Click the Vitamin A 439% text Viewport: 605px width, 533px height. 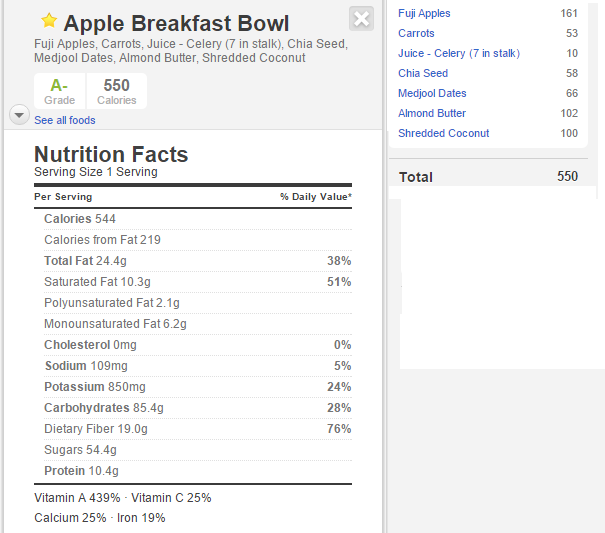pos(77,498)
